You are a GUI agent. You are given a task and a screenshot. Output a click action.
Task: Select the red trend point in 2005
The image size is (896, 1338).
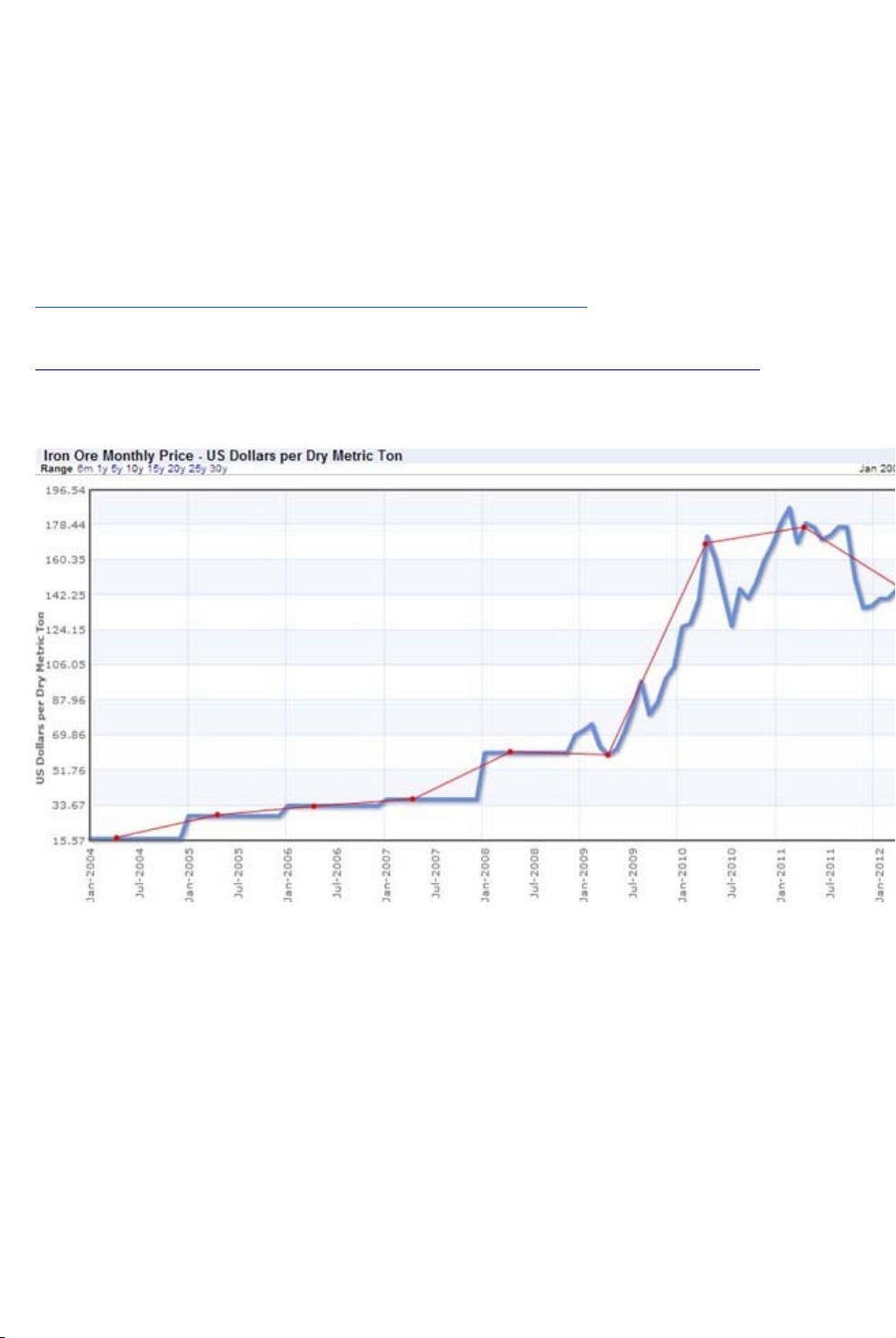217,814
